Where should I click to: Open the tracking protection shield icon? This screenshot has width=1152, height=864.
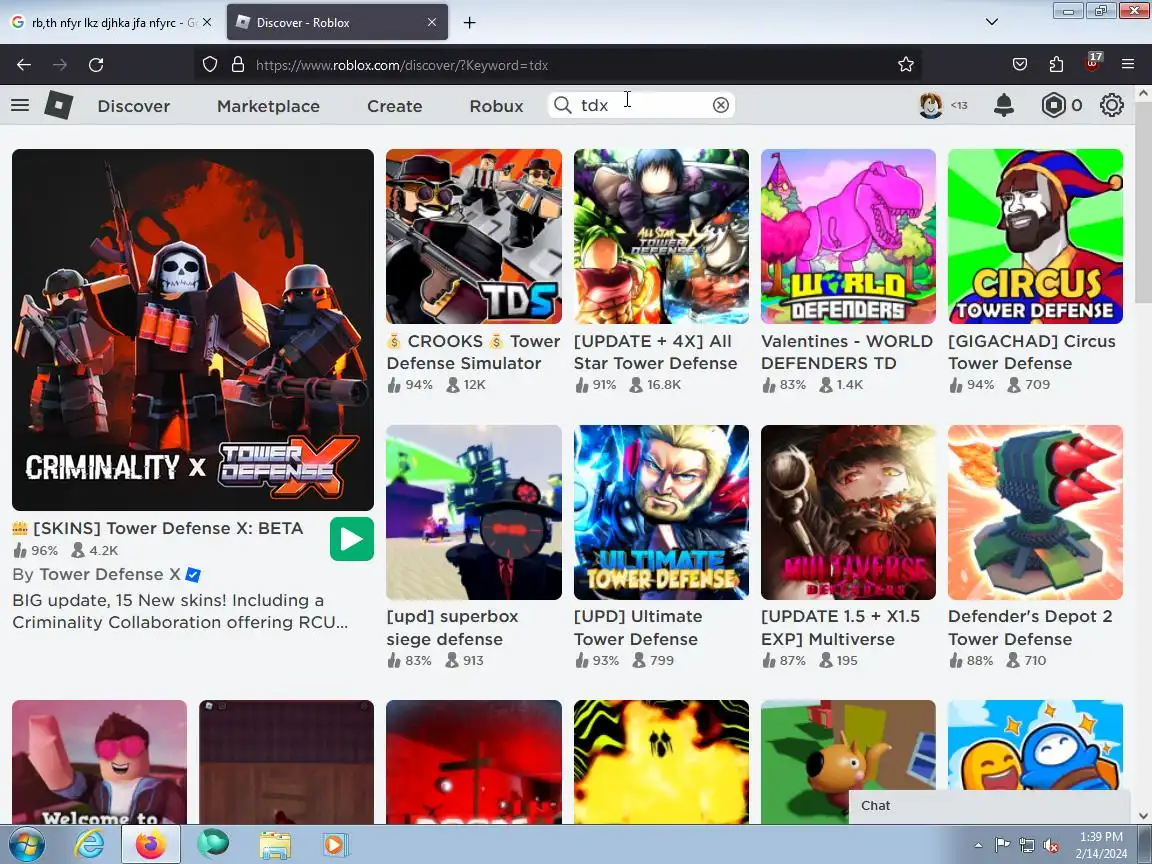[210, 65]
